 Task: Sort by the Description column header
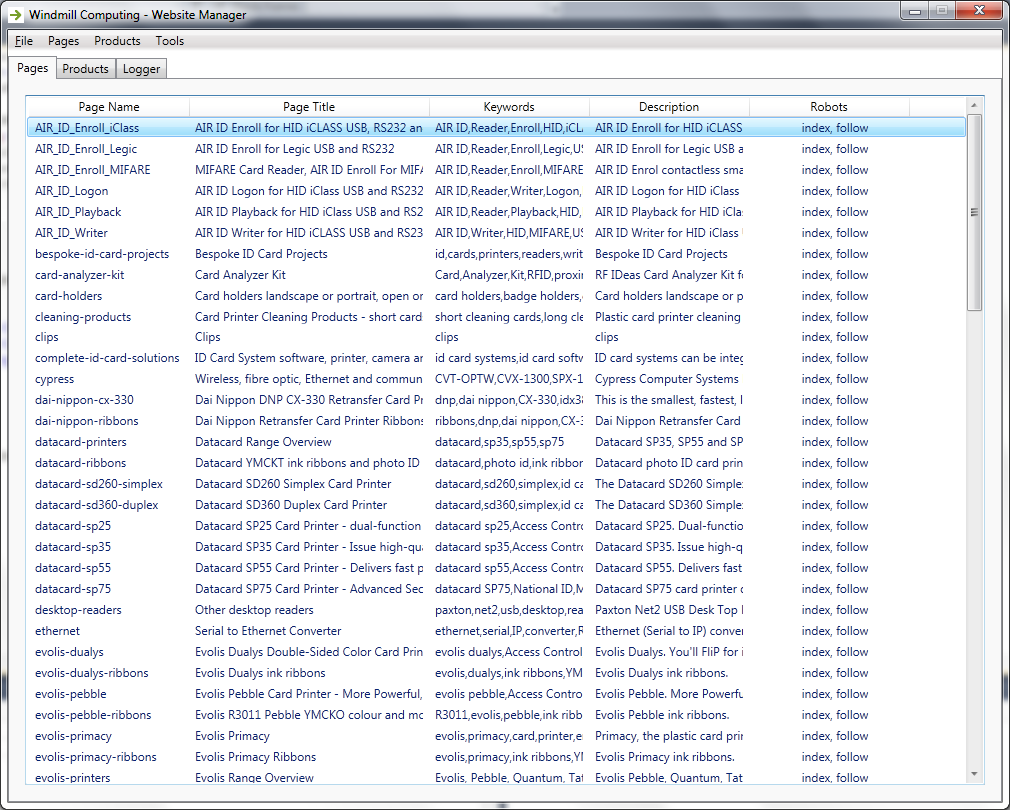click(669, 107)
